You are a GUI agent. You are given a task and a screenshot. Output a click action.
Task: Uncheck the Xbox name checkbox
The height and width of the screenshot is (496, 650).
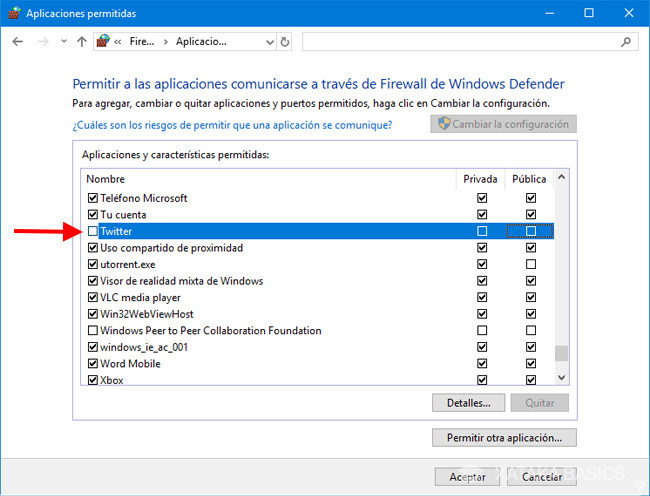[93, 380]
